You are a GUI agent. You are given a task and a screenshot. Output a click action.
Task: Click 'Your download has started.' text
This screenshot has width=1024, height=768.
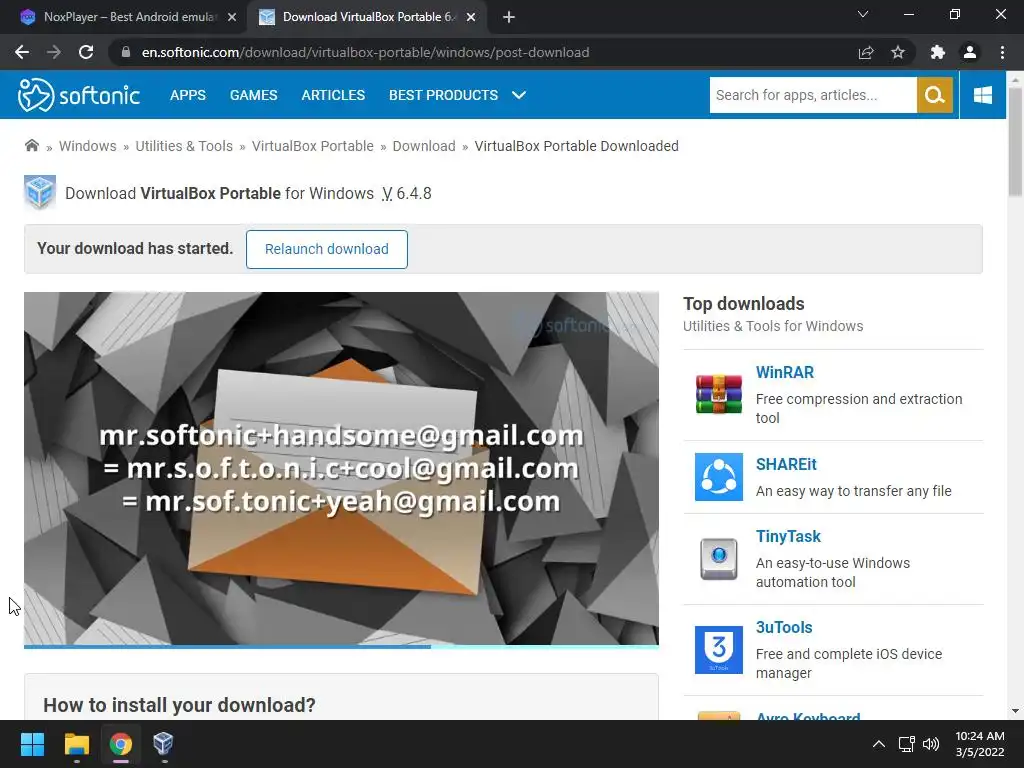(135, 248)
